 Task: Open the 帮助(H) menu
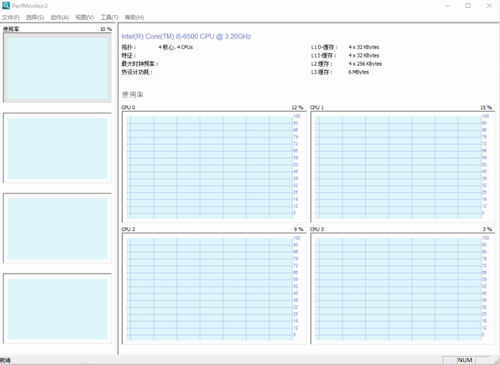pyautogui.click(x=134, y=17)
